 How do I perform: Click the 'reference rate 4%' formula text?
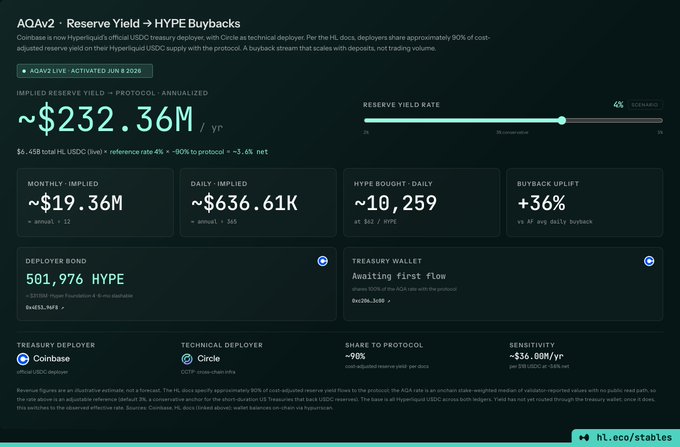136,152
